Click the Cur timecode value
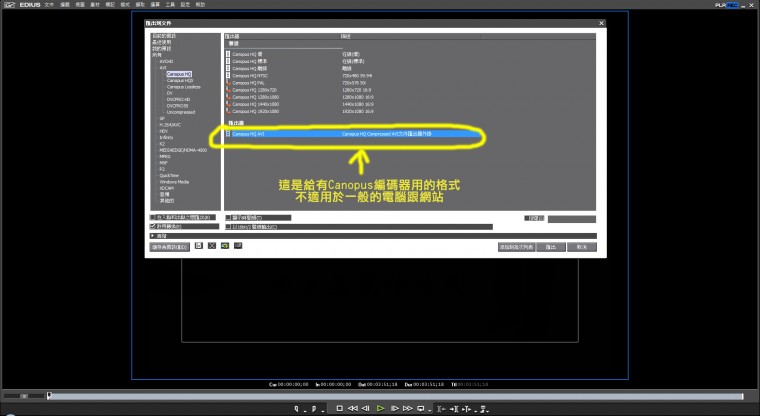Screen dimensions: 760x416 coord(293,384)
